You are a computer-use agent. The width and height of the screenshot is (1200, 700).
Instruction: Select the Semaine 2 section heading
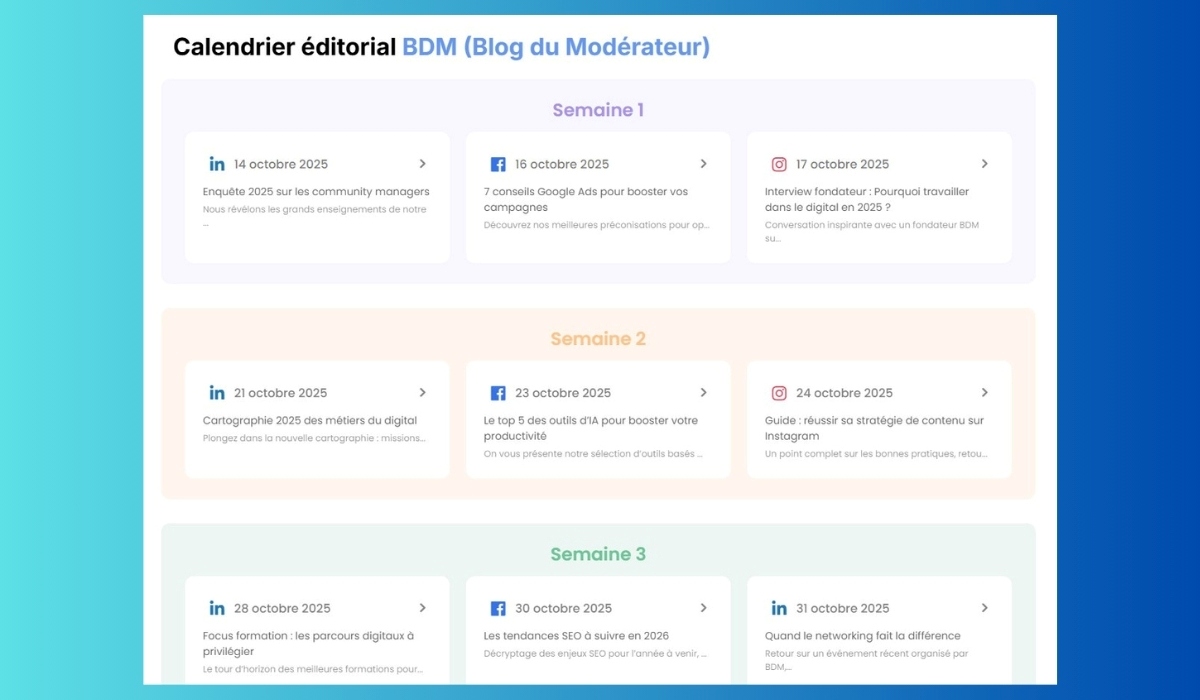[598, 339]
